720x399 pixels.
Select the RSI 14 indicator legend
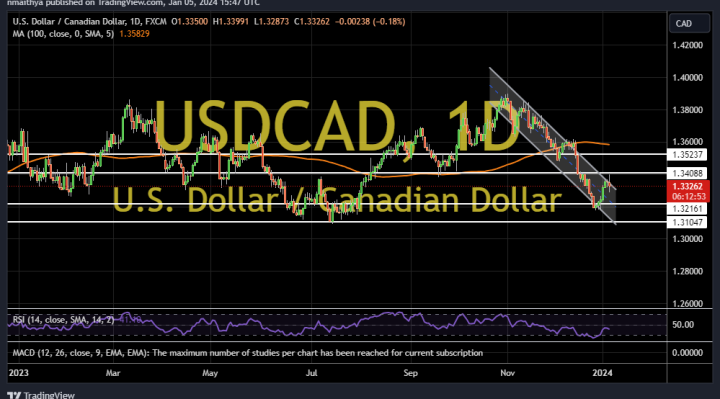[x=63, y=320]
